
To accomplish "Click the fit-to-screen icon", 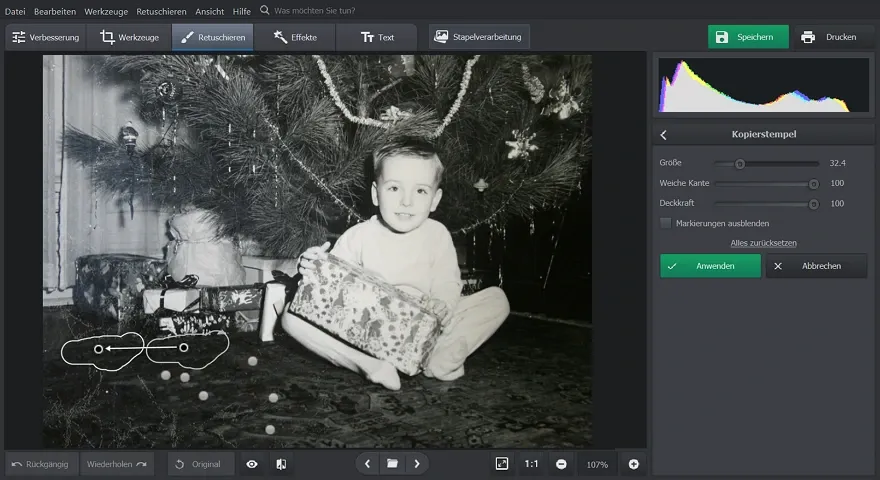I will click(x=502, y=464).
